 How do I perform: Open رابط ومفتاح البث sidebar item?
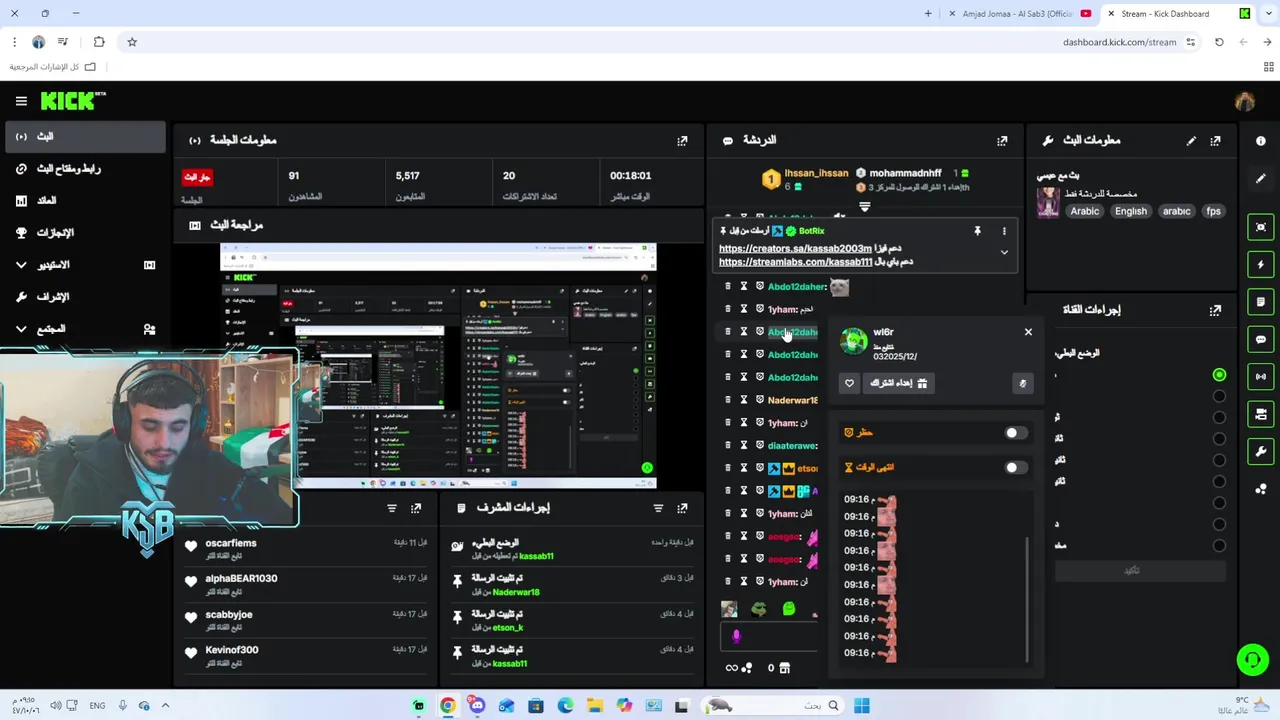(x=84, y=168)
